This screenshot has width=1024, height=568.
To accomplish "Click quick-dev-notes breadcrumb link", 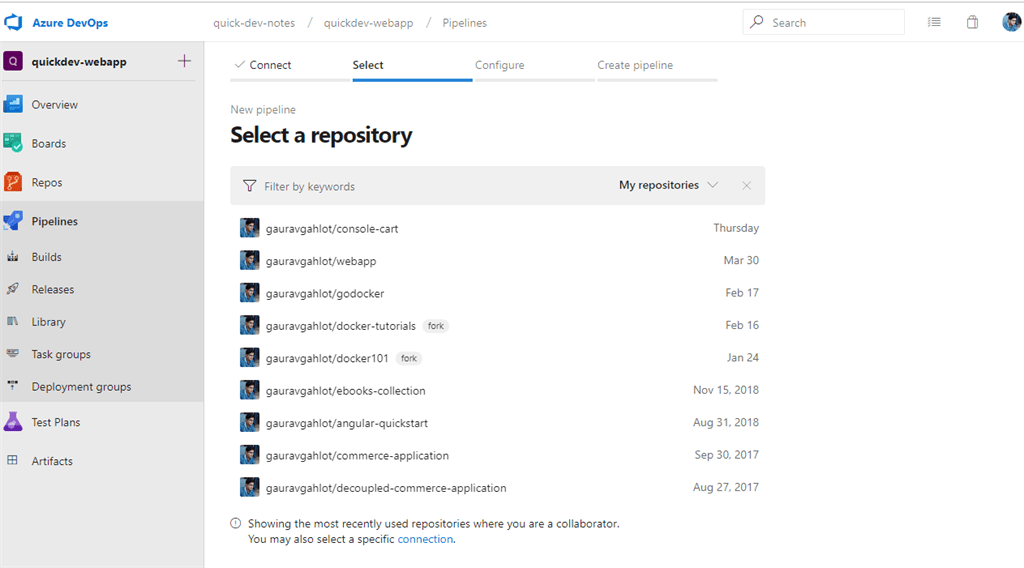I will pyautogui.click(x=254, y=23).
